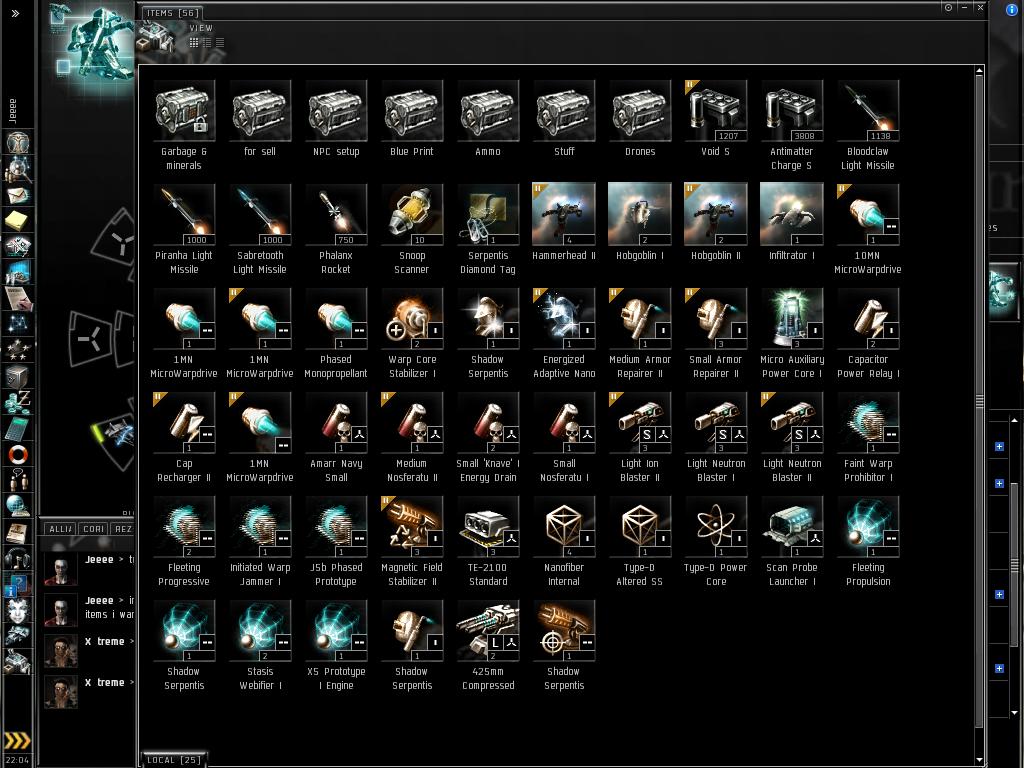1024x768 pixels.
Task: Open the Wallet coins icon
Action: tap(18, 402)
